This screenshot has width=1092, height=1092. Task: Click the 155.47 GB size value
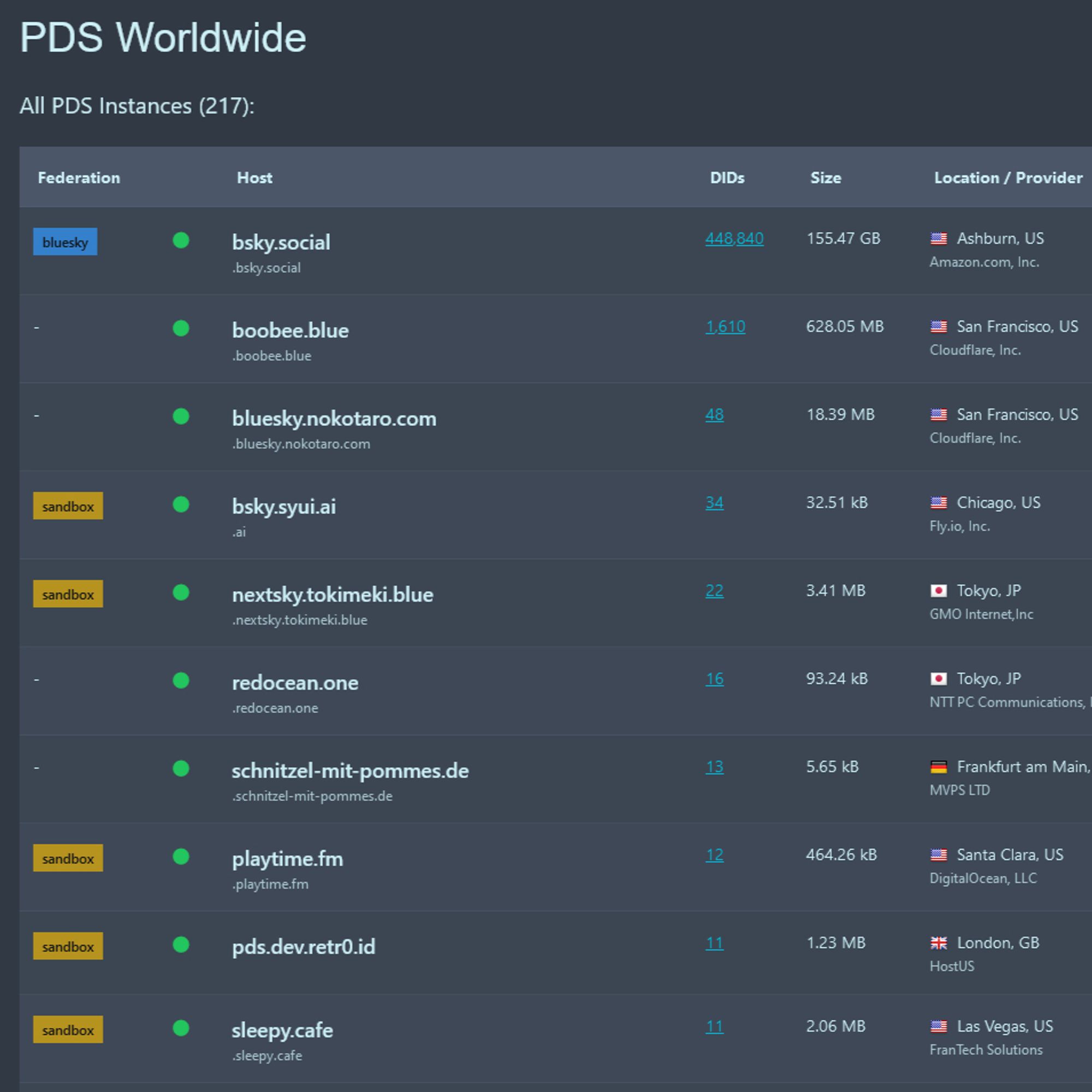click(x=844, y=239)
